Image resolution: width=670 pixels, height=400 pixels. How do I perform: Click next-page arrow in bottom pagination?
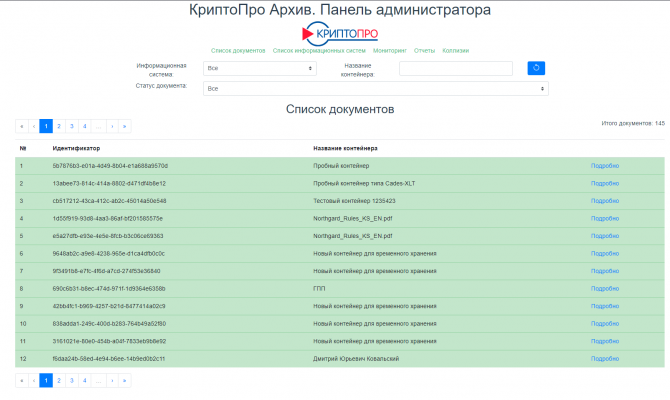click(x=112, y=380)
